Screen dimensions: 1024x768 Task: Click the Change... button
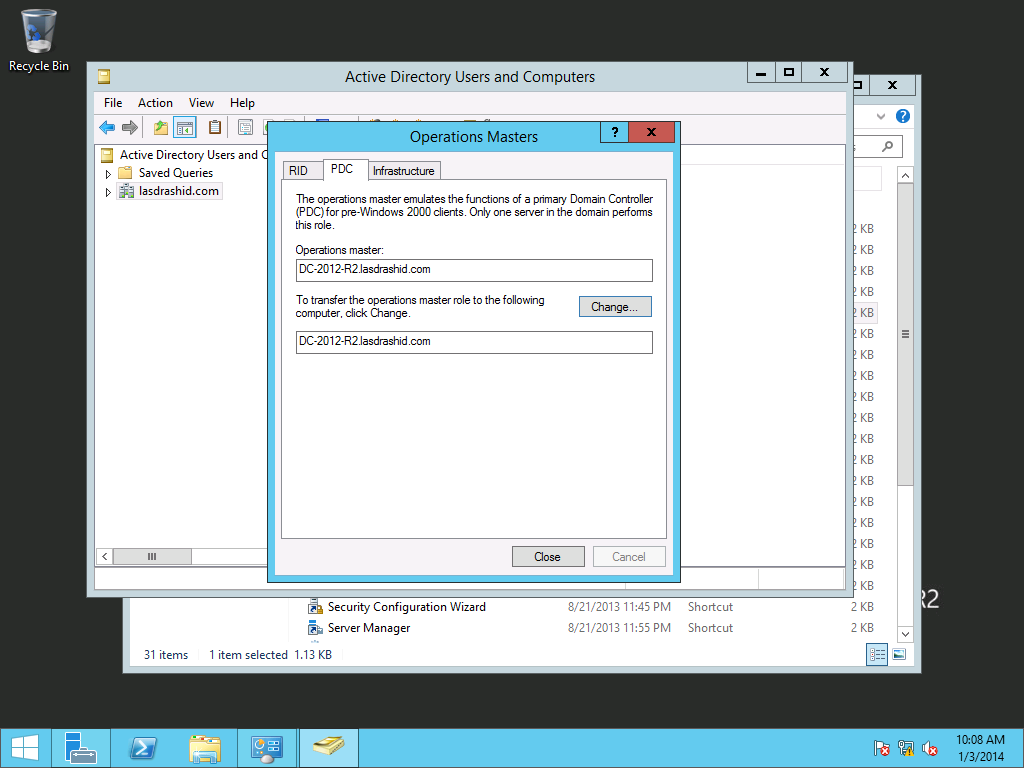615,307
